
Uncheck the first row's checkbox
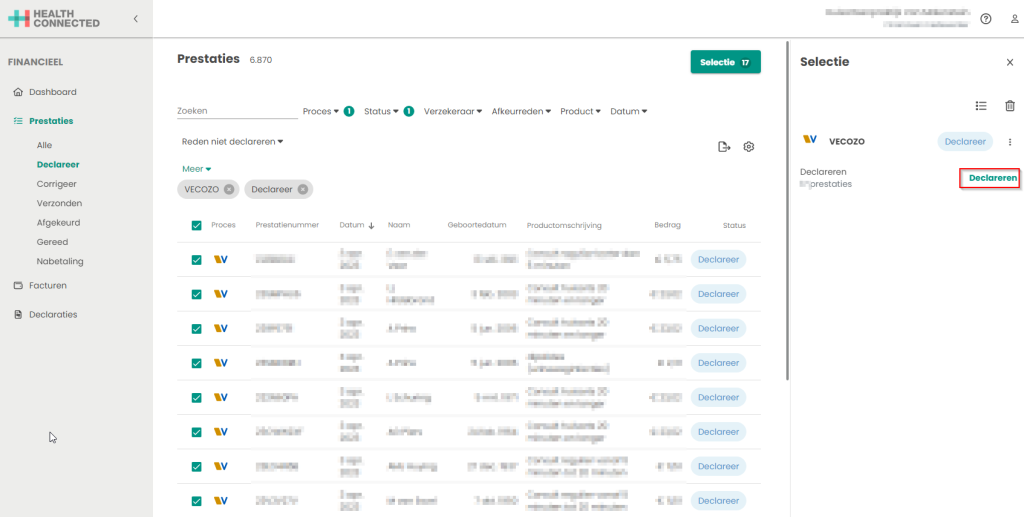pyautogui.click(x=196, y=260)
